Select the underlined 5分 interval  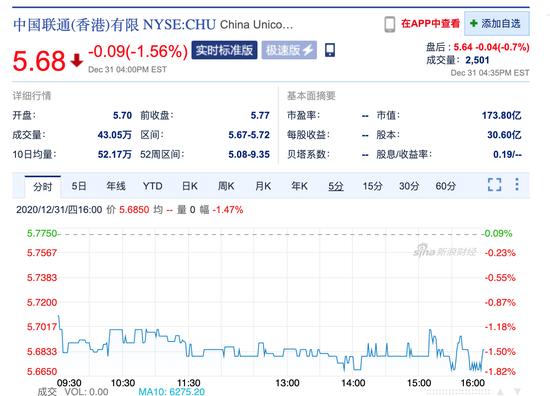[x=336, y=186]
